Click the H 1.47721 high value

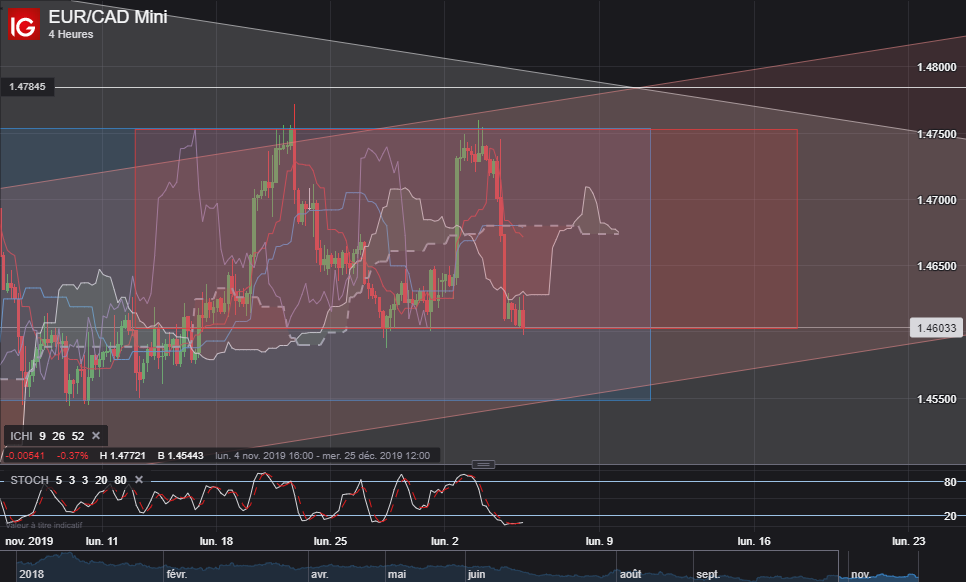pyautogui.click(x=123, y=456)
